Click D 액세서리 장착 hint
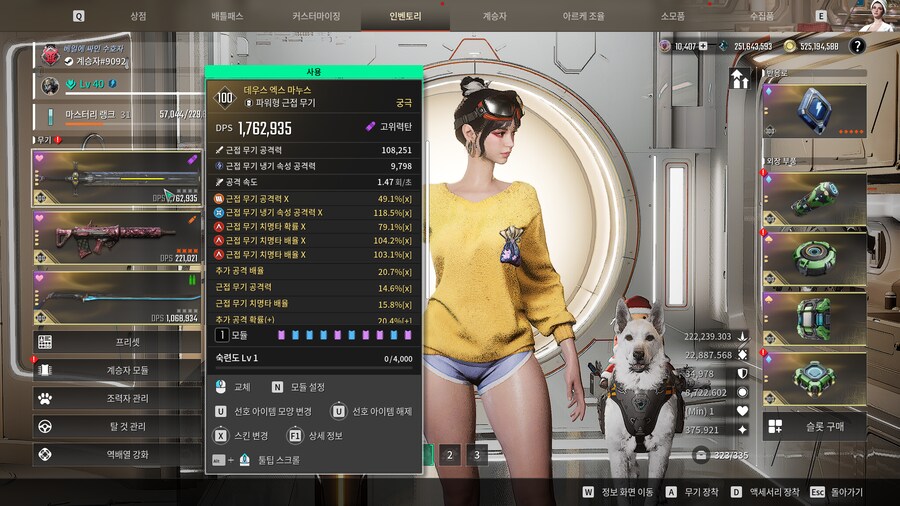This screenshot has width=900, height=506. tap(765, 492)
